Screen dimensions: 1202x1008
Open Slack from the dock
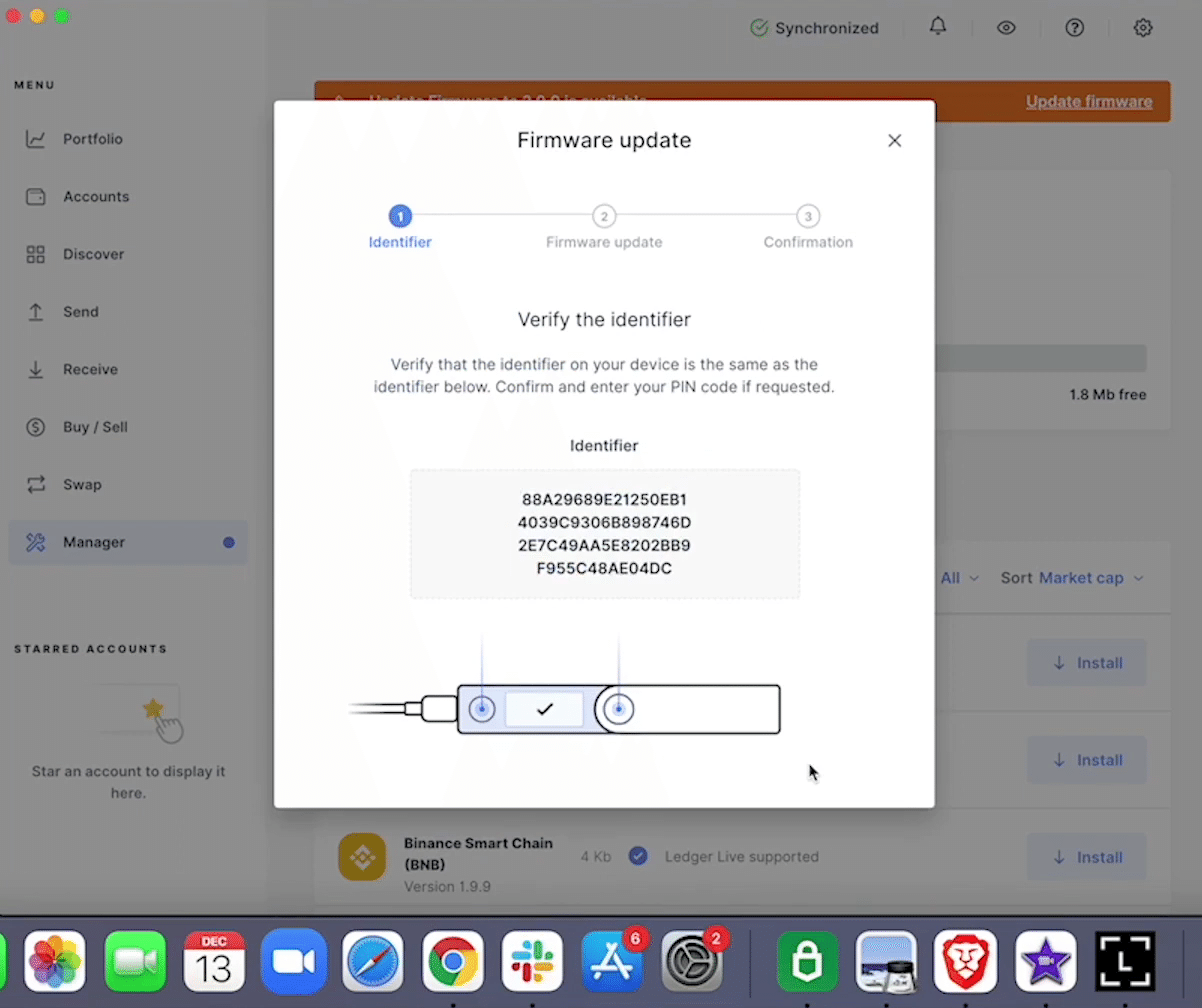pyautogui.click(x=533, y=962)
